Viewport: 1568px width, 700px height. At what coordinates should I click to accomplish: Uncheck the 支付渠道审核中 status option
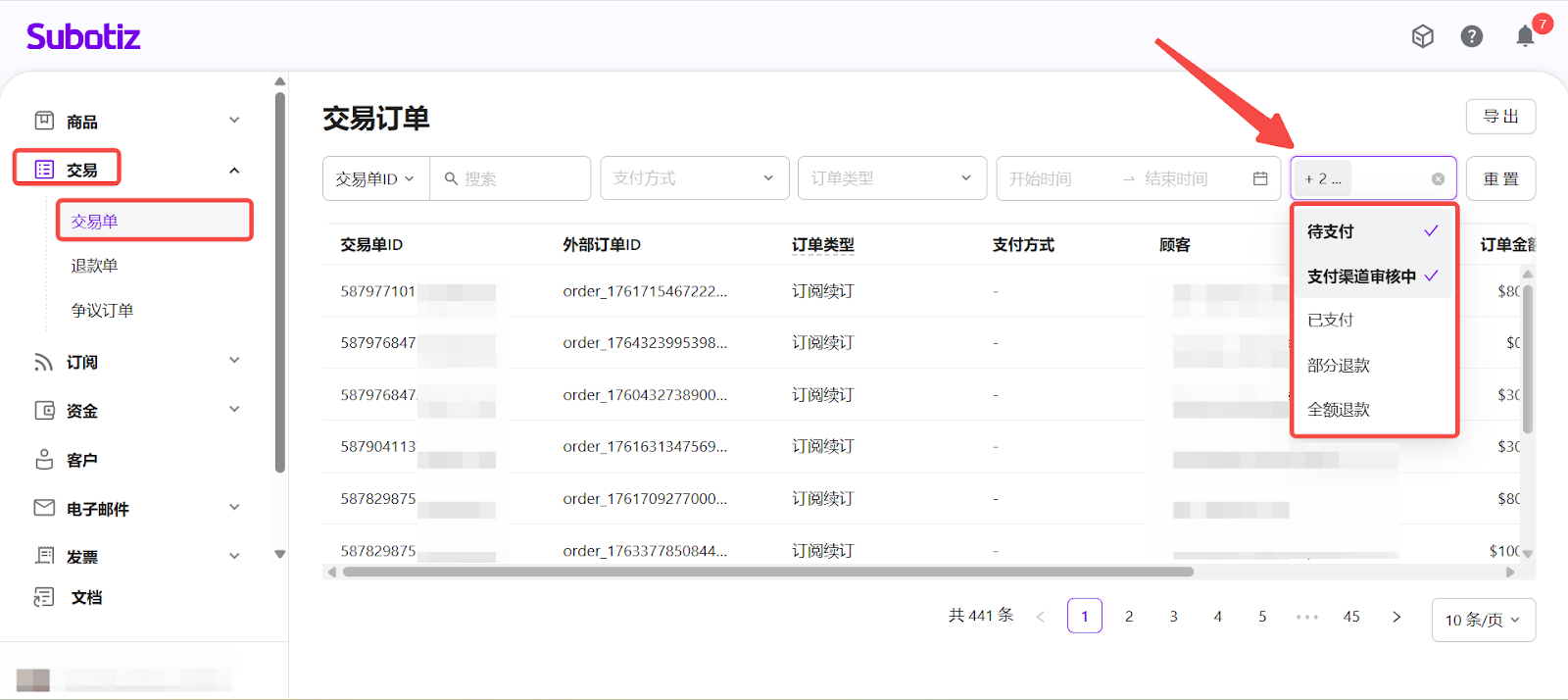coord(1372,276)
